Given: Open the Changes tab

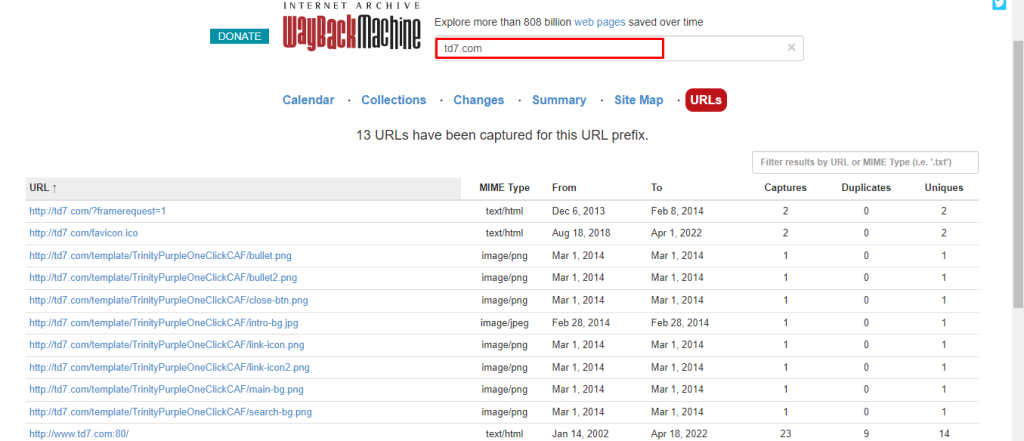Looking at the screenshot, I should coord(479,100).
